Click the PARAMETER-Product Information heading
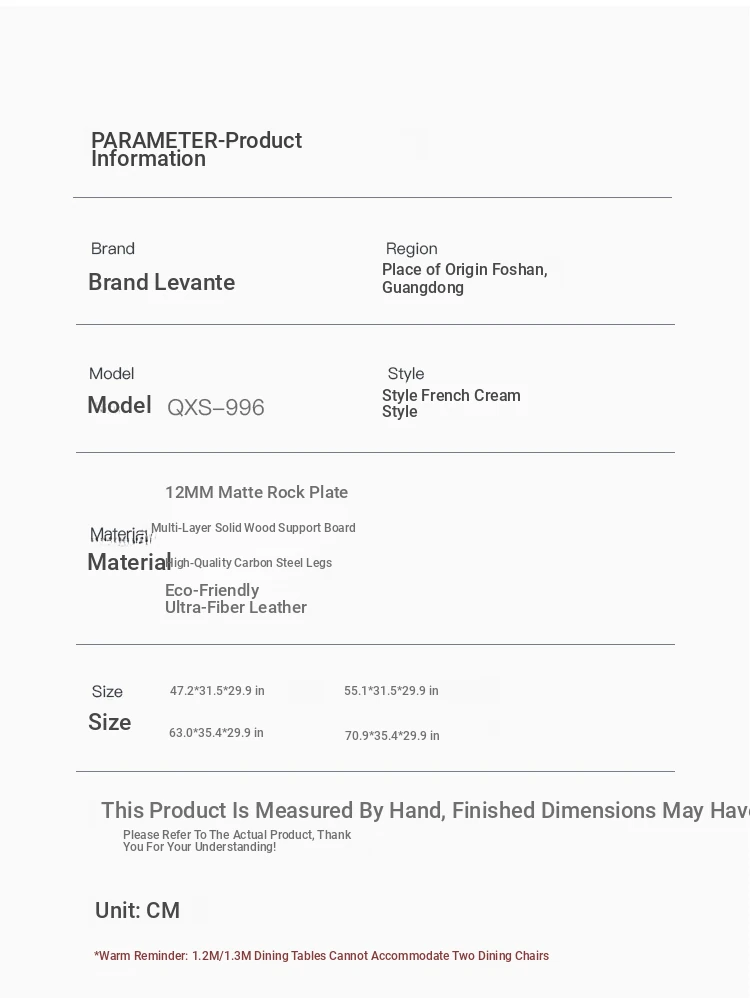This screenshot has height=998, width=750. coord(196,149)
